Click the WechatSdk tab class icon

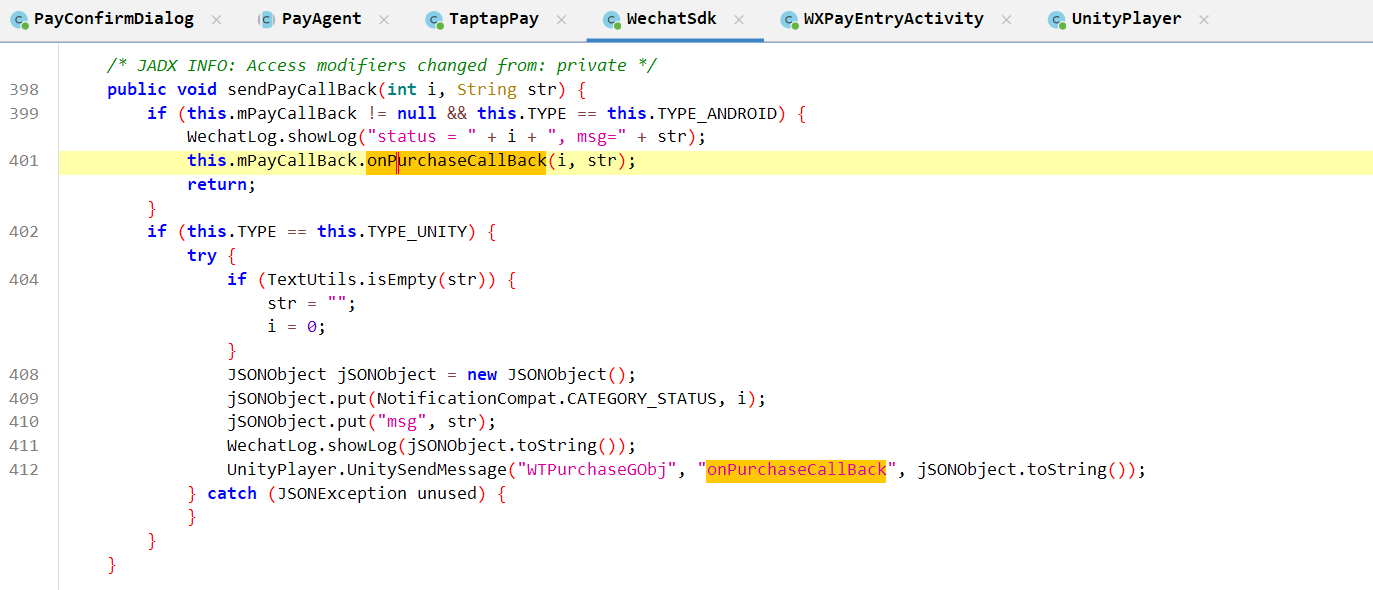pos(612,19)
